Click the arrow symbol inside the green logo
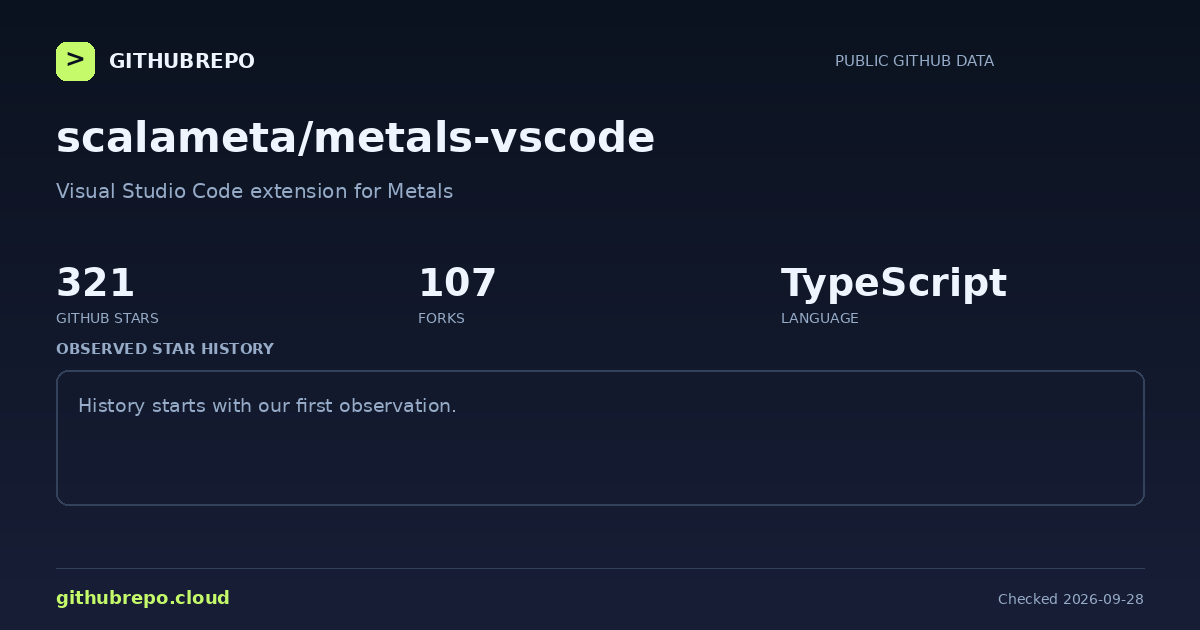1200x630 pixels. click(75, 60)
